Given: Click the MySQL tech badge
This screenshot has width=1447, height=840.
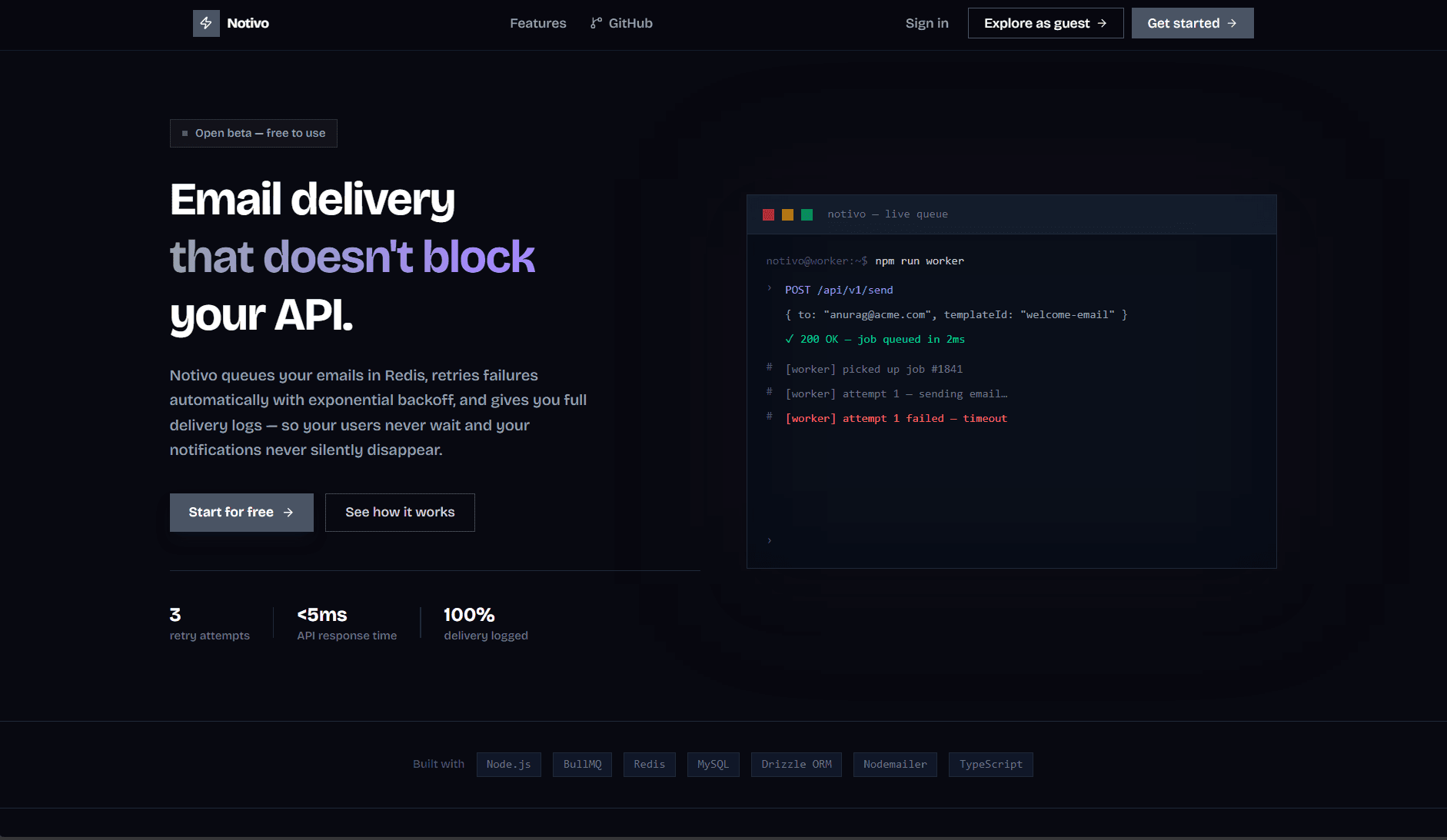Looking at the screenshot, I should (x=714, y=765).
